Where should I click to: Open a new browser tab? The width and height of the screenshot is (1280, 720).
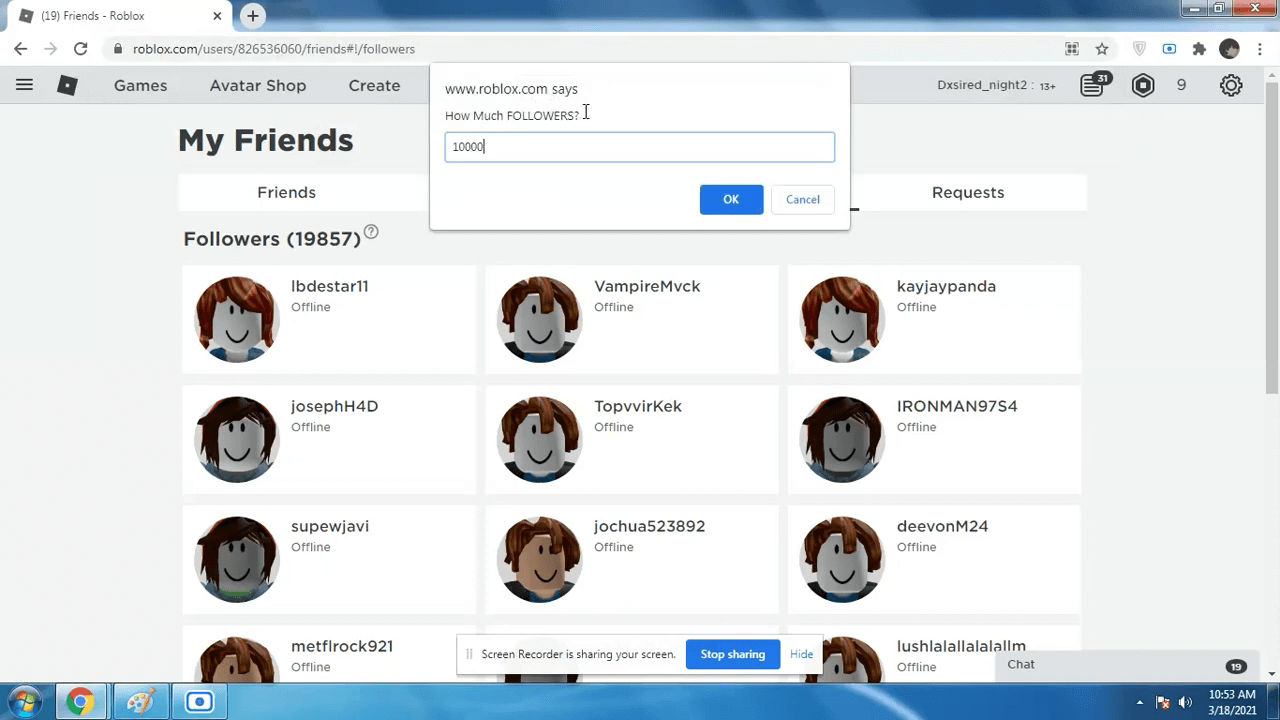click(x=253, y=16)
